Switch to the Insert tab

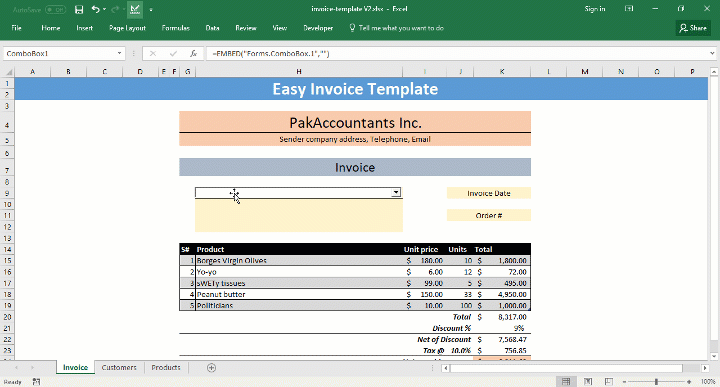coord(84,28)
